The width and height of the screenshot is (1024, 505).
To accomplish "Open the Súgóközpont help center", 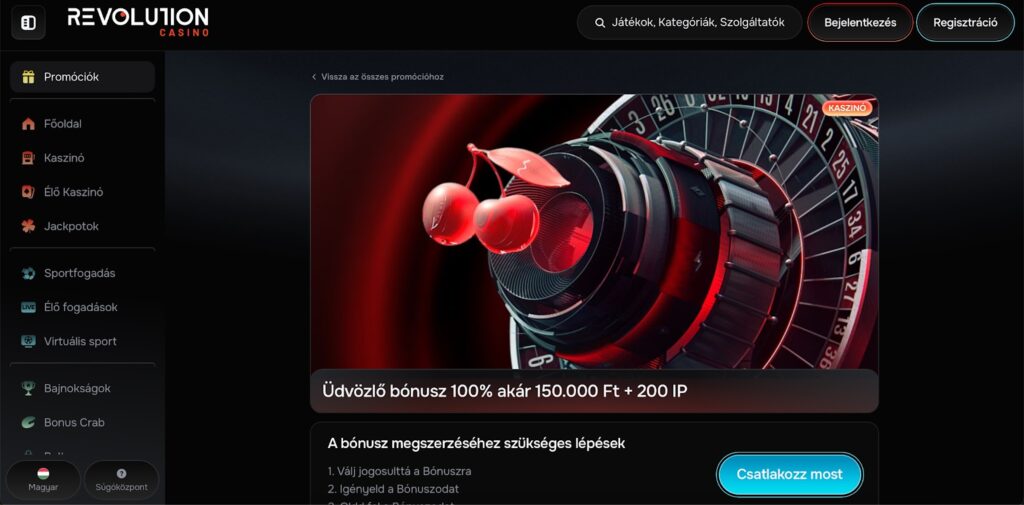I will 121,480.
